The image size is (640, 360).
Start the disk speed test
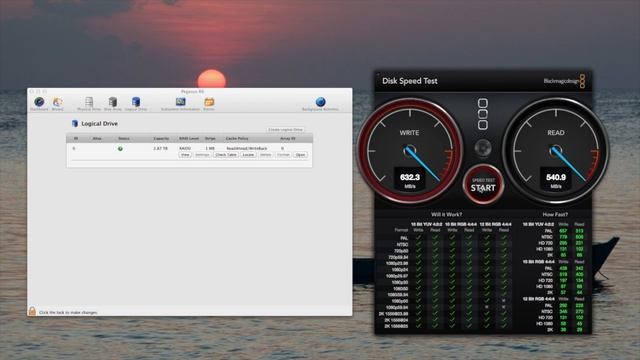pos(483,185)
